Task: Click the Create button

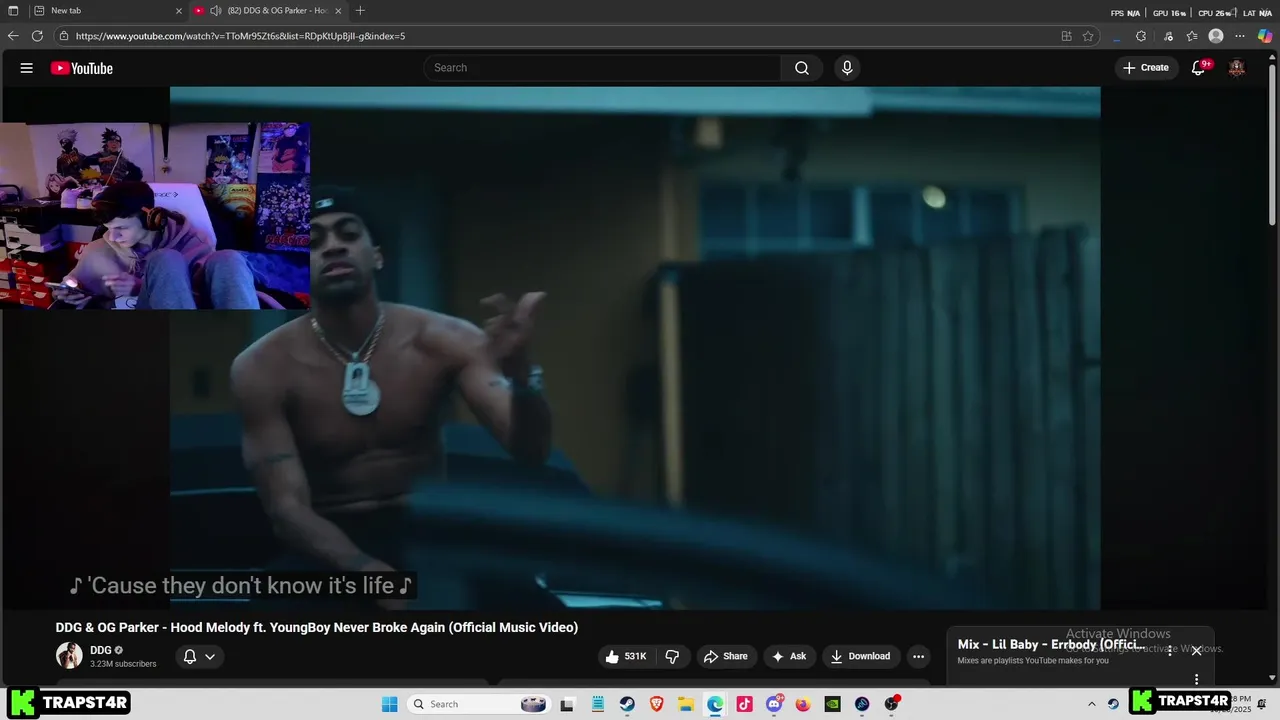Action: point(1146,68)
